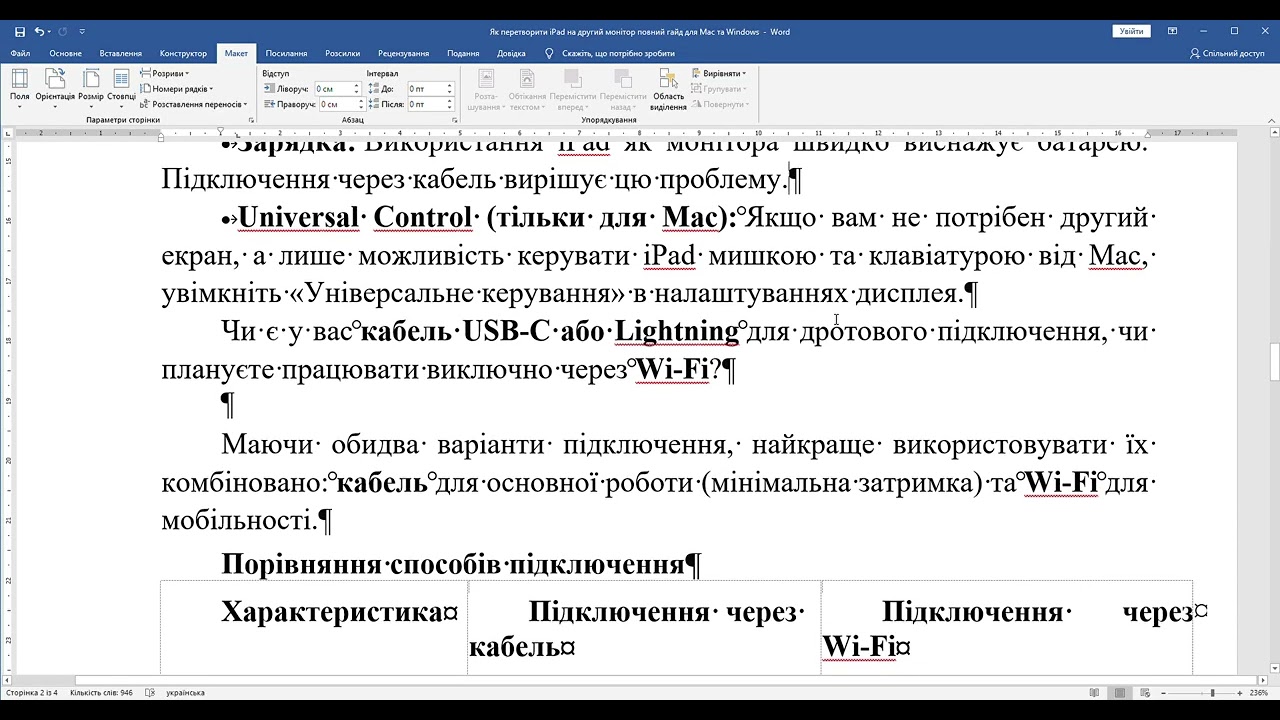Open the proofing check icon in status bar
Viewport: 1280px width, 720px height.
point(150,692)
